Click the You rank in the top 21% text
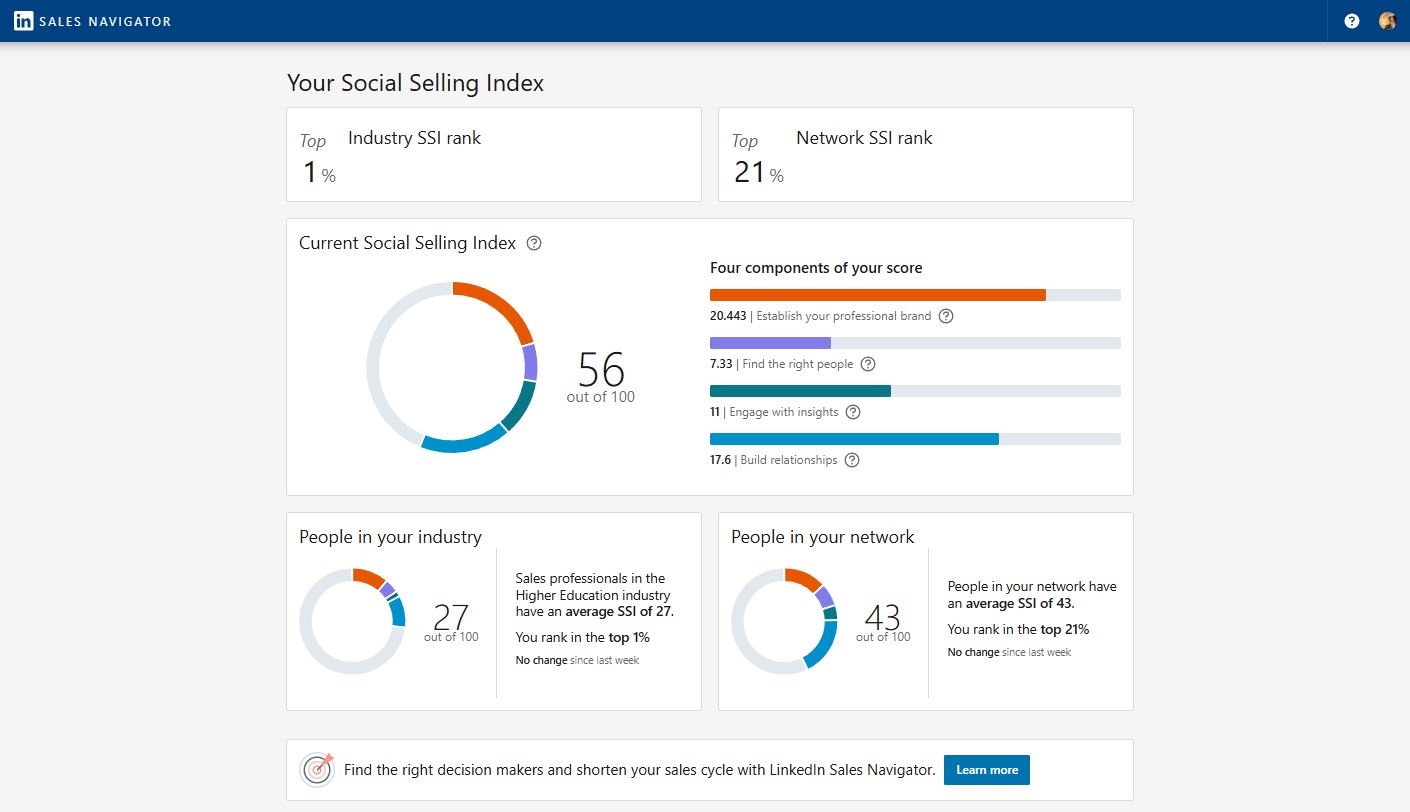1410x812 pixels. (x=1018, y=629)
